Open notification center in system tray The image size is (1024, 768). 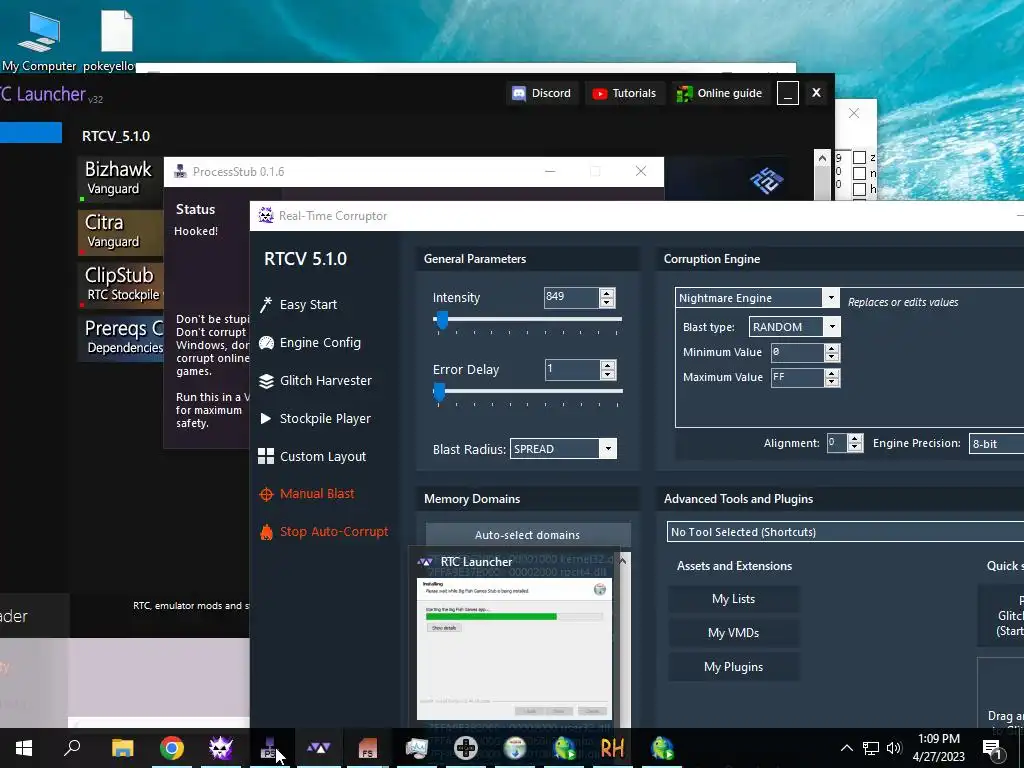(991, 748)
